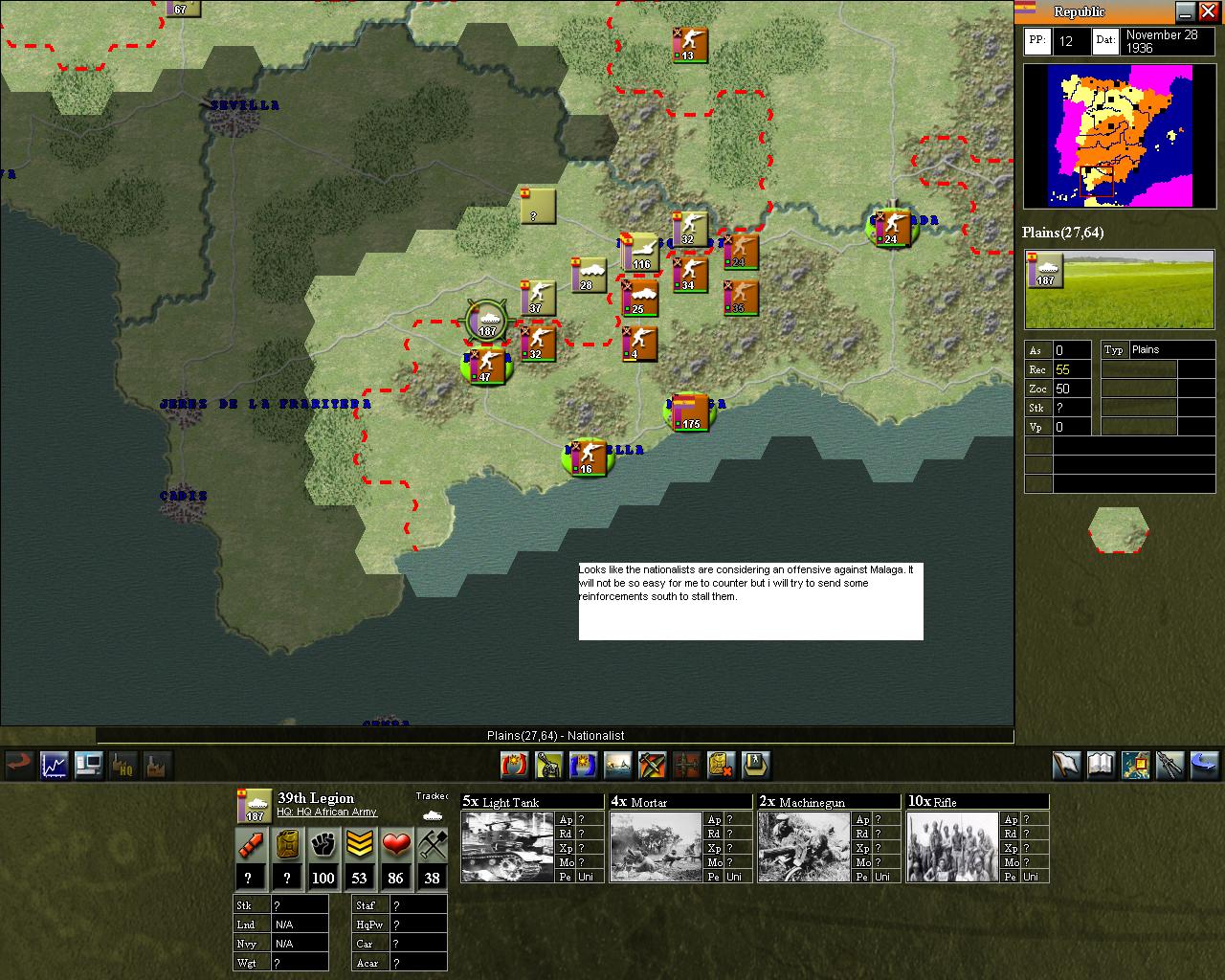Select the infantry counter with strength 16

[588, 457]
